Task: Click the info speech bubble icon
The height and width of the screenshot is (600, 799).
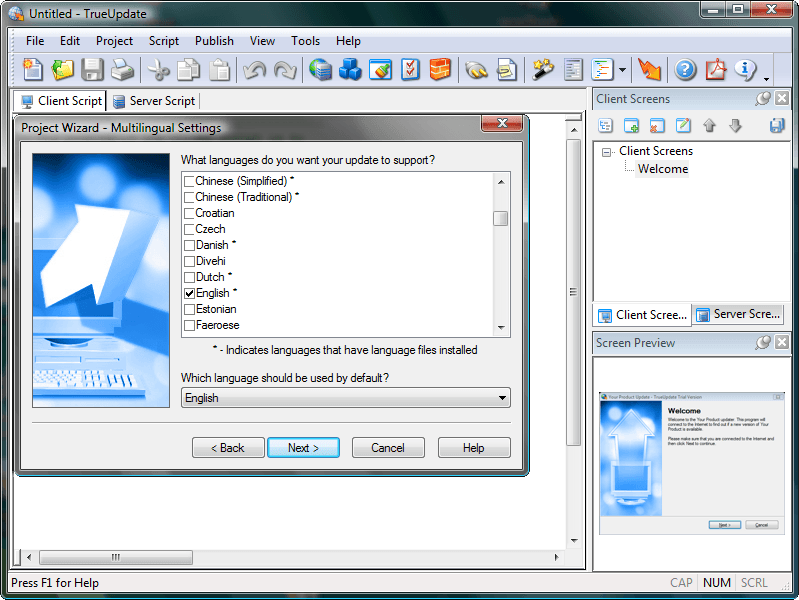Action: [745, 70]
